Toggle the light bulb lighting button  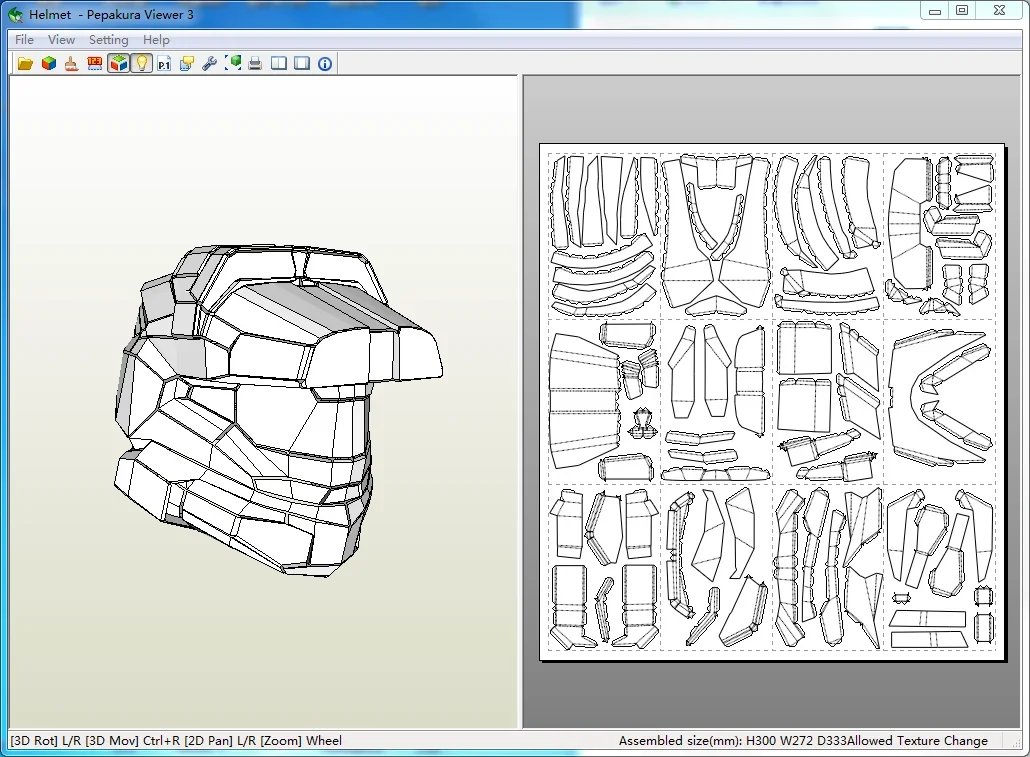[x=141, y=64]
